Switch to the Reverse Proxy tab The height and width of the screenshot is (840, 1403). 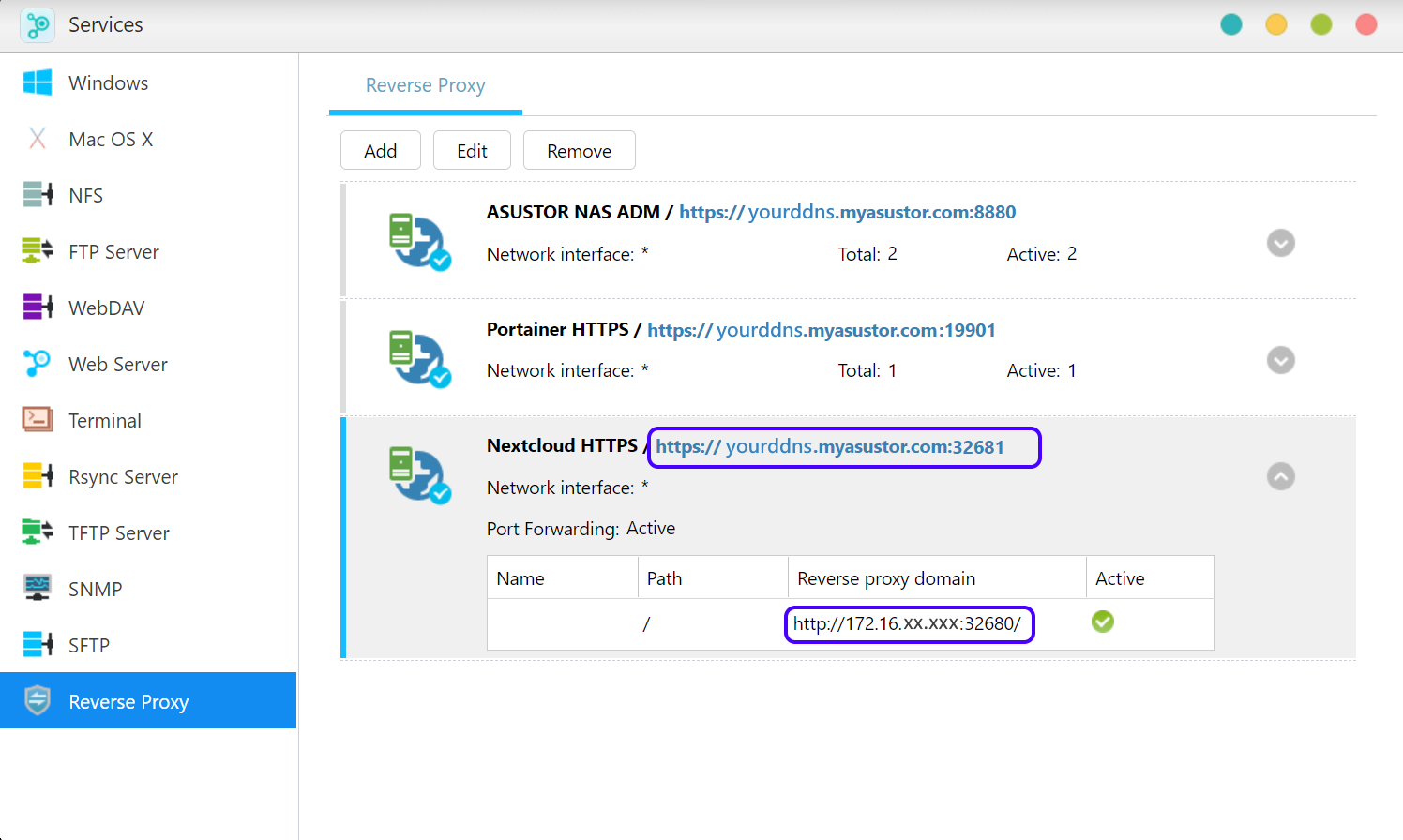426,85
